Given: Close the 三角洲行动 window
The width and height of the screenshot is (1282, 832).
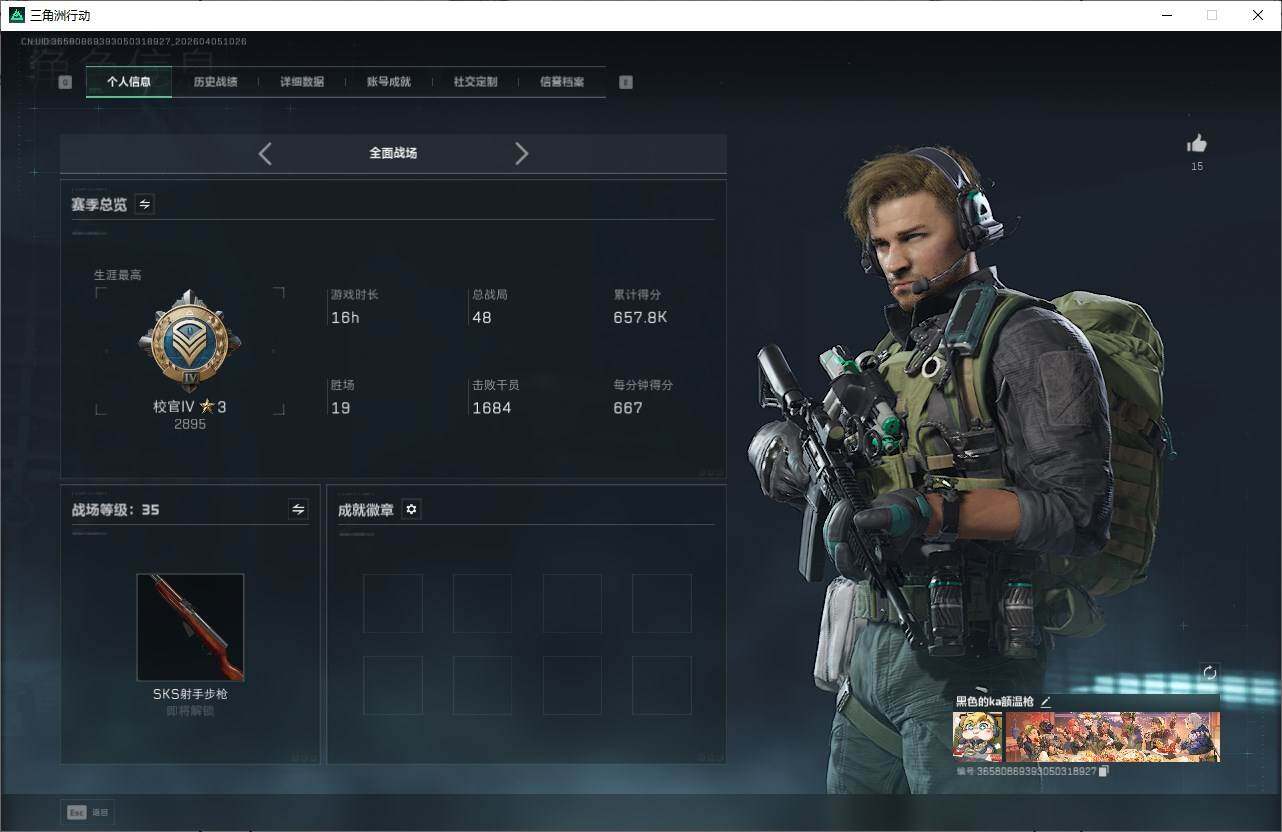Looking at the screenshot, I should point(1258,15).
